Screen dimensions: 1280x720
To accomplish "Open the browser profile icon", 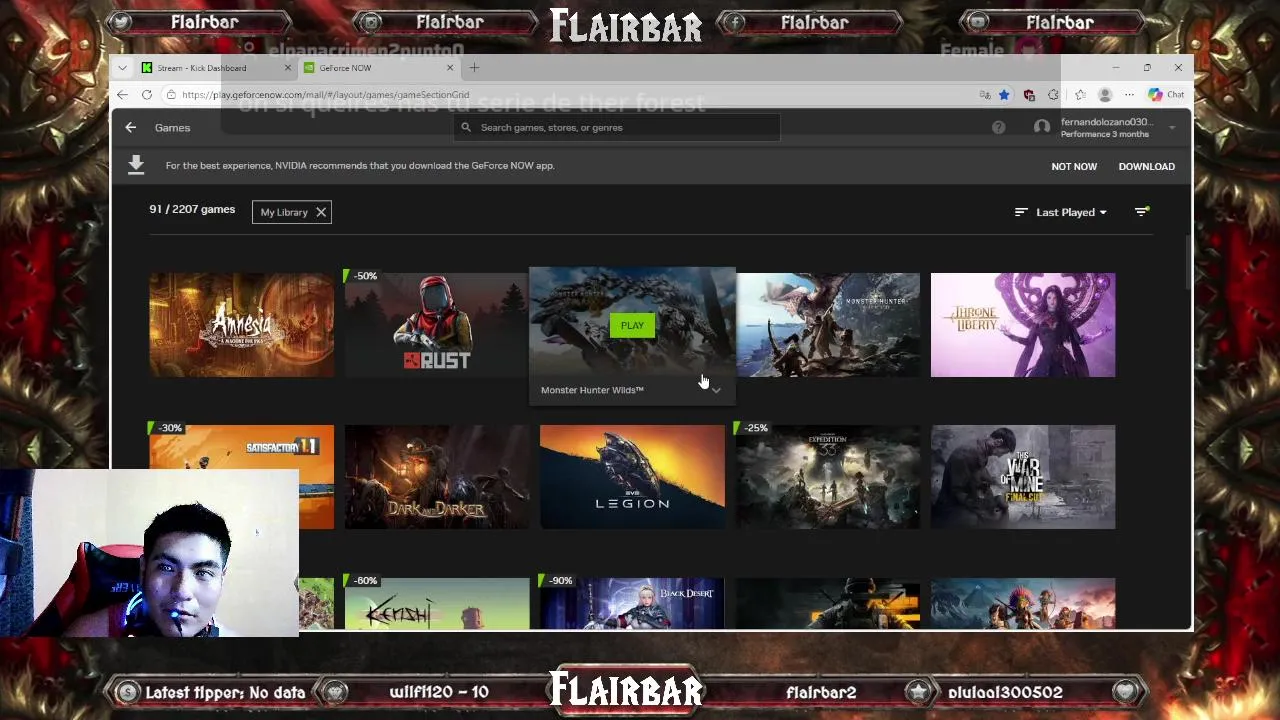I will (x=1105, y=95).
